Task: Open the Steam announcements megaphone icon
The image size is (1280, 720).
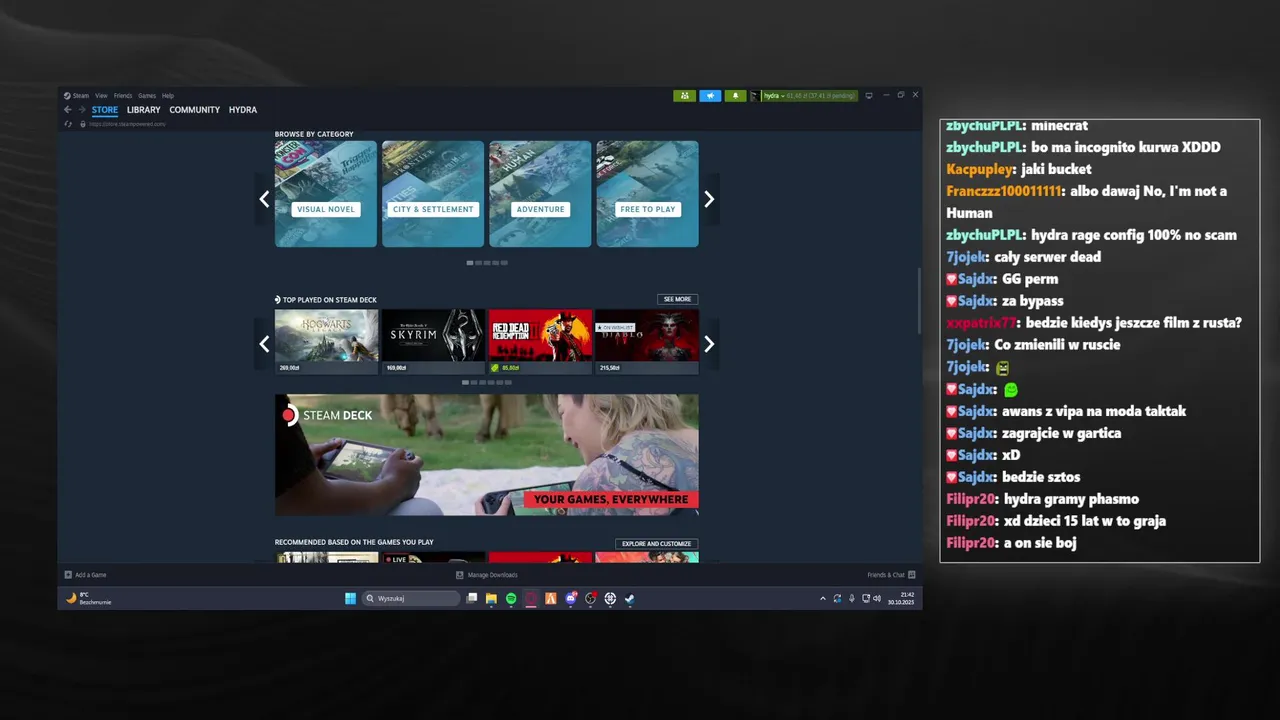Action: coord(710,96)
